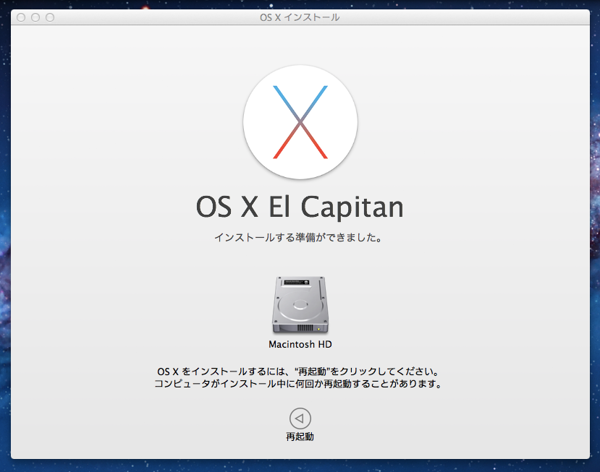Click the circular restart arrow icon

click(300, 418)
